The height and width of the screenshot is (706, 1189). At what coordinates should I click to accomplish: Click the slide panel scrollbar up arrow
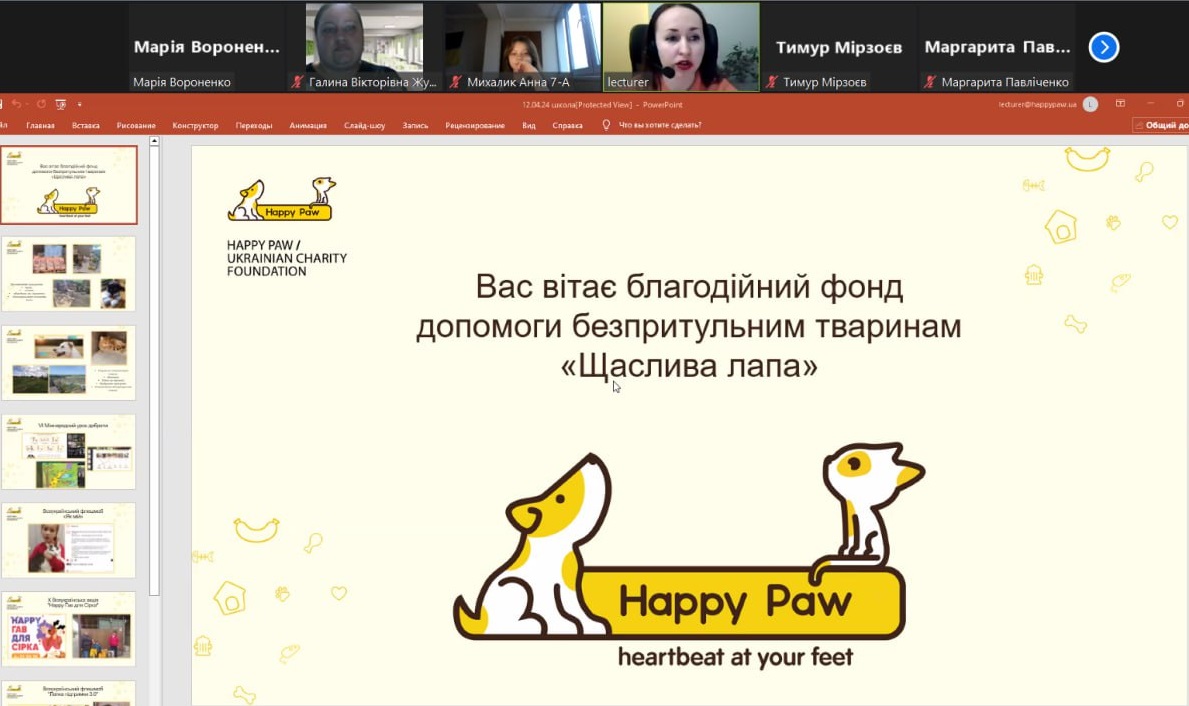tap(154, 142)
